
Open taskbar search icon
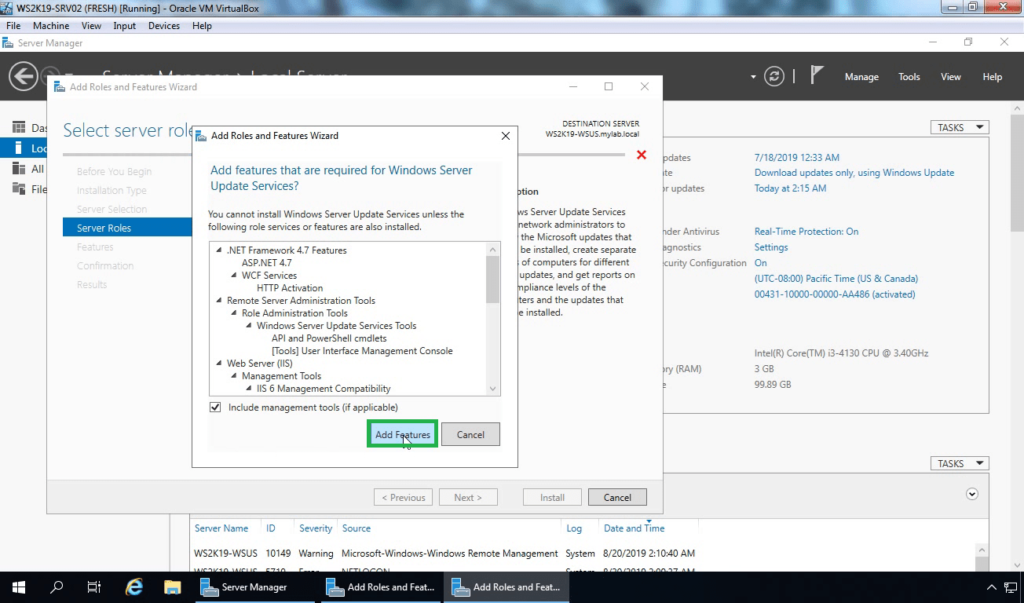[x=57, y=587]
